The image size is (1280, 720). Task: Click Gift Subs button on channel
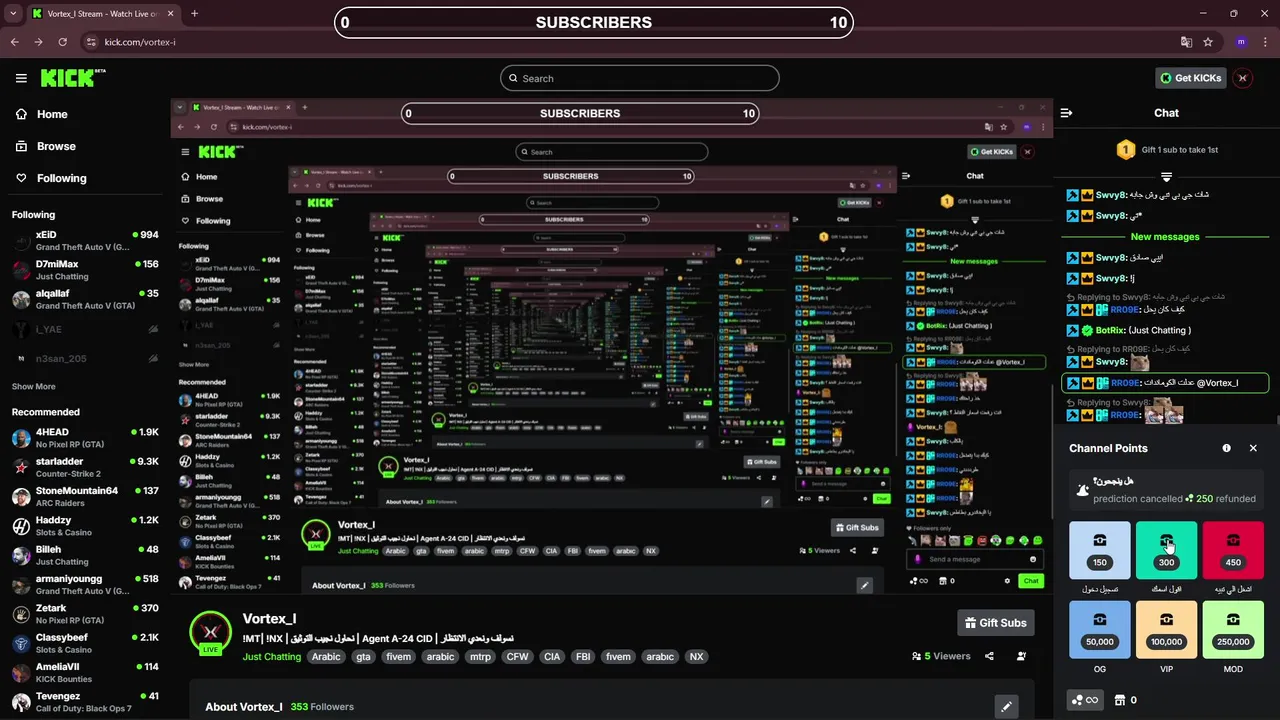pos(995,622)
